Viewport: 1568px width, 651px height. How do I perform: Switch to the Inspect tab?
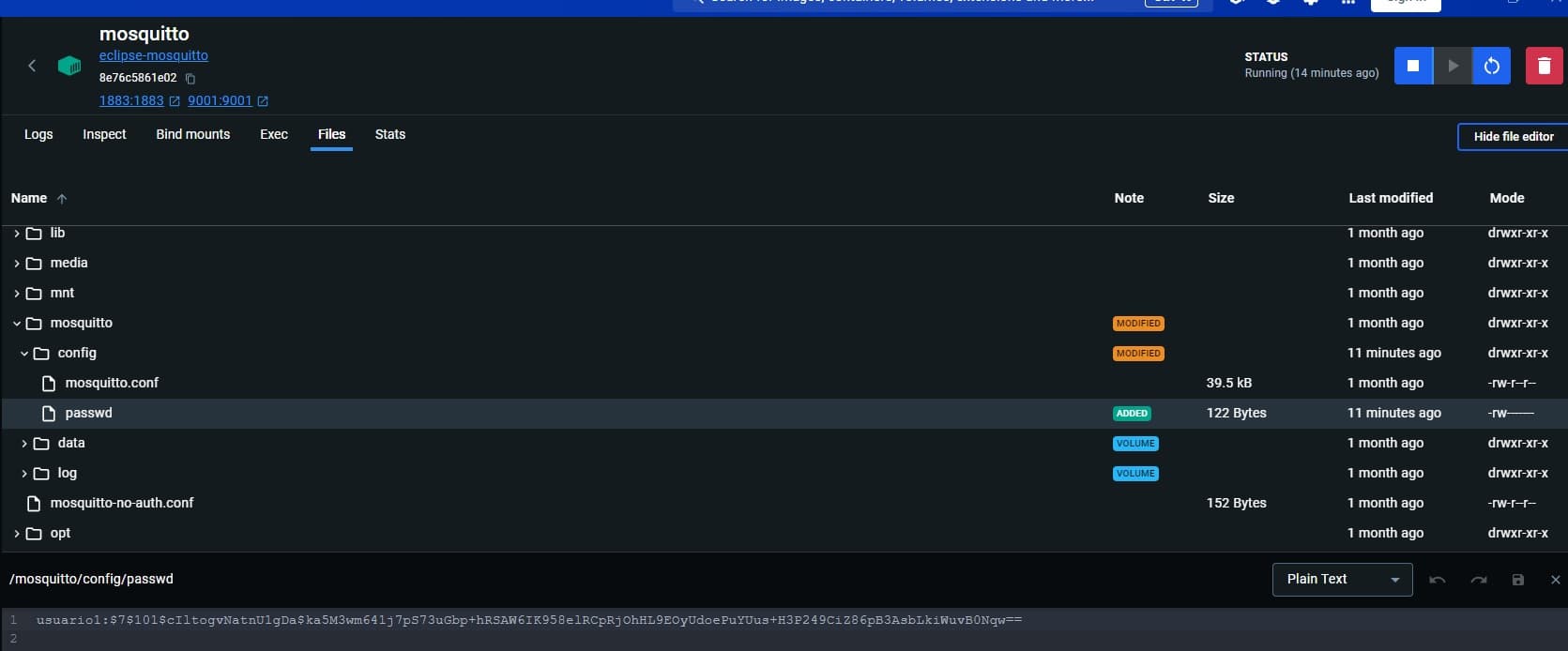[104, 134]
